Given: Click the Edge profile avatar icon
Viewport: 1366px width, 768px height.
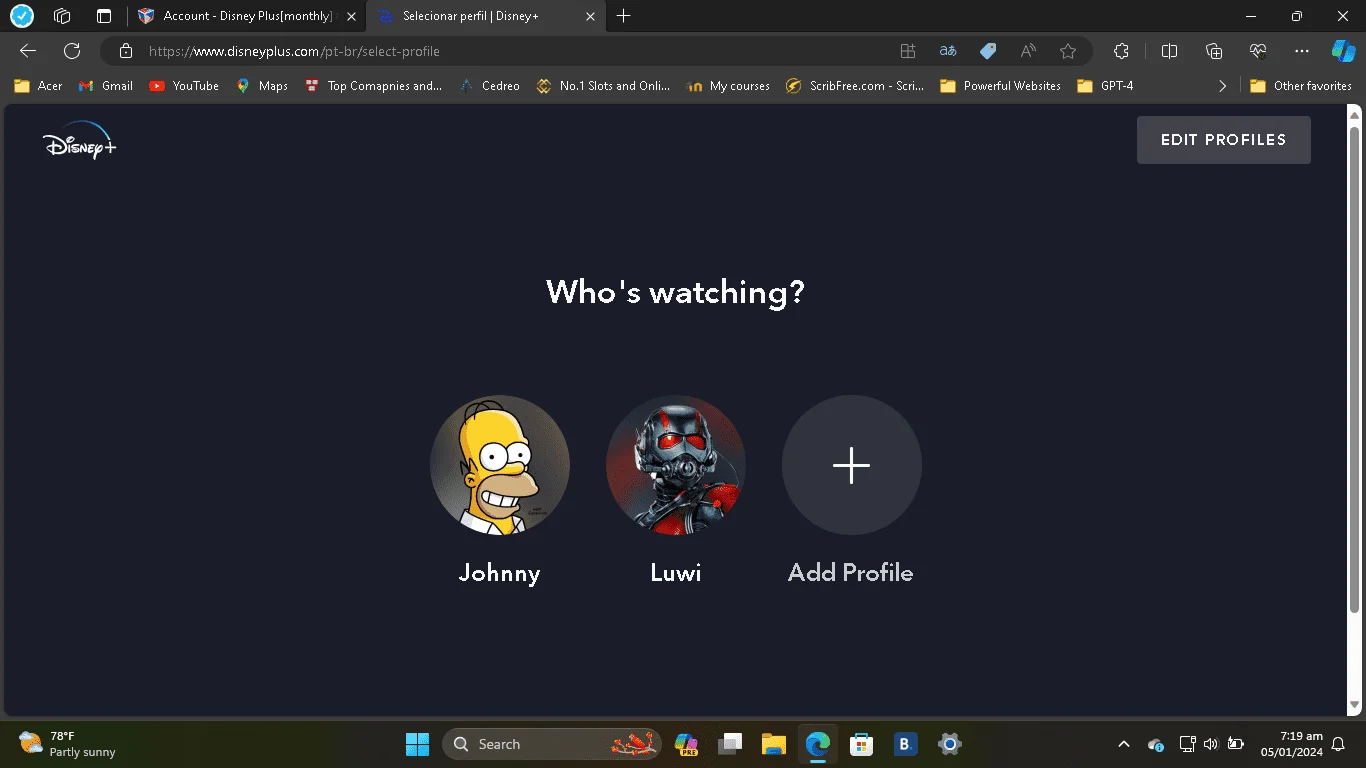Looking at the screenshot, I should (x=21, y=16).
